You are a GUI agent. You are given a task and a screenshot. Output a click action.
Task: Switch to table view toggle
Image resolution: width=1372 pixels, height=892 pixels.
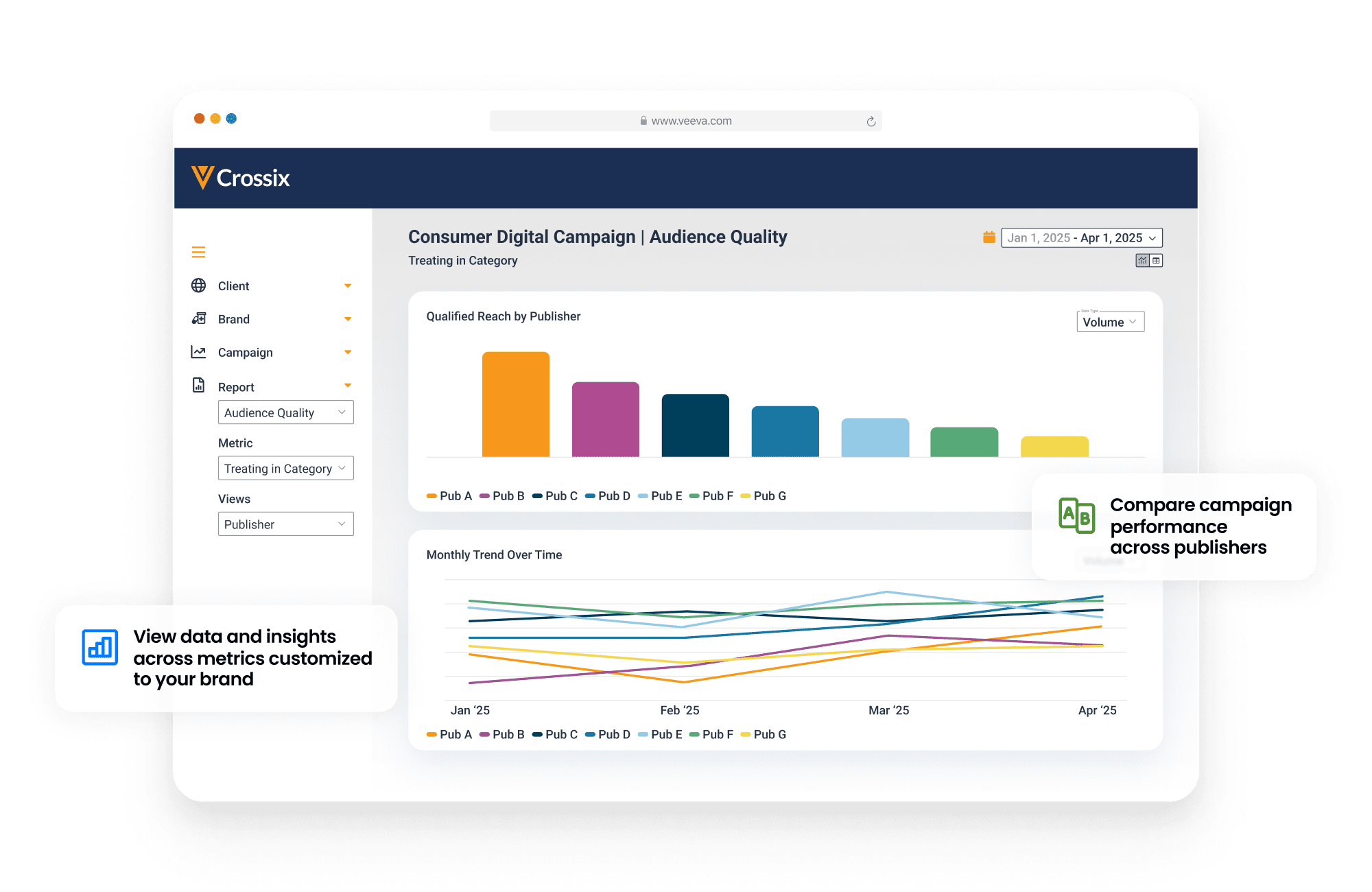[1156, 261]
